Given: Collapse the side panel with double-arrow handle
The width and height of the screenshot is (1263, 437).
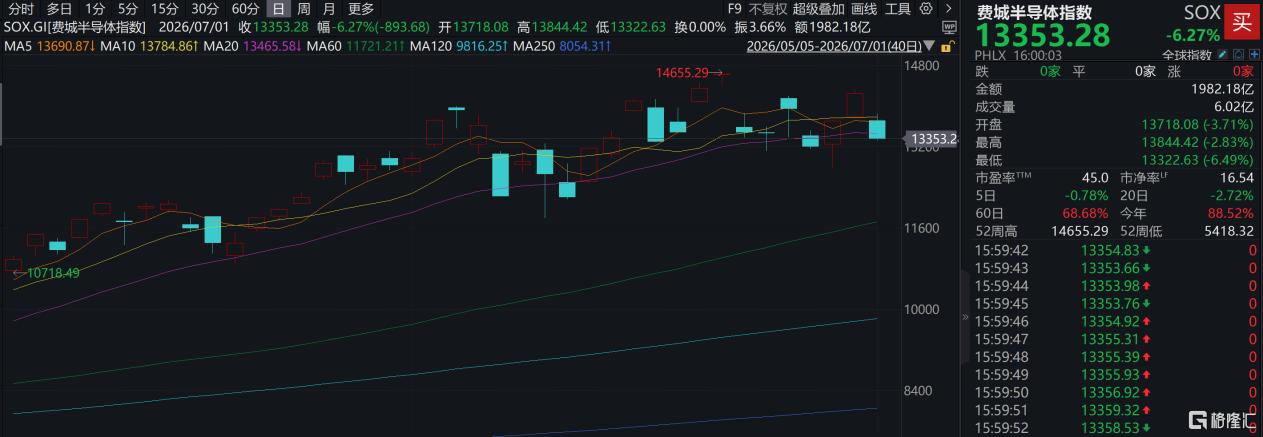Looking at the screenshot, I should point(965,317).
